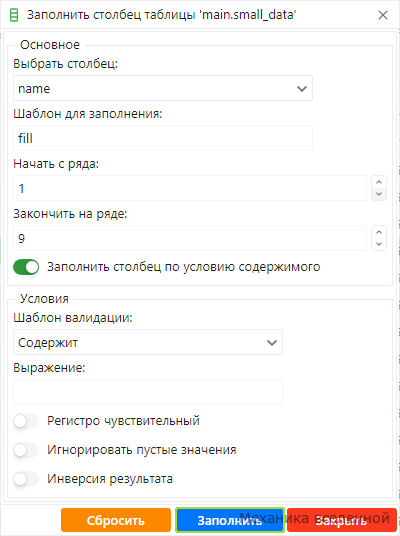Decrease the 'Начать с ряда' value with down arrow

379,194
